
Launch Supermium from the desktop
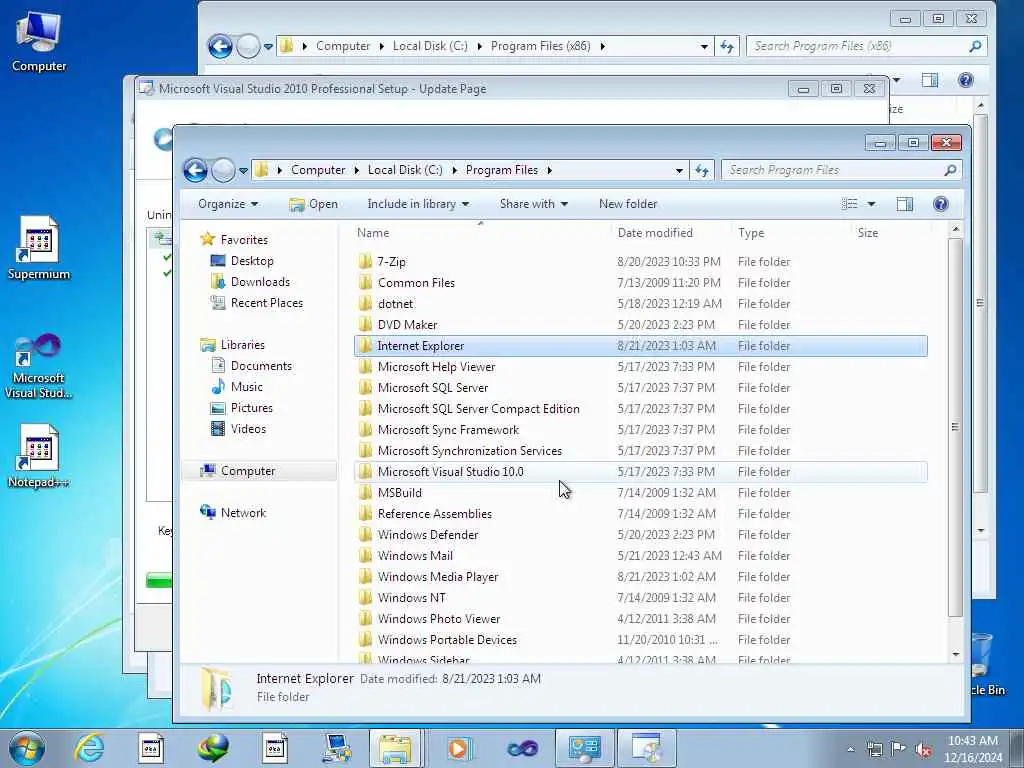click(39, 248)
